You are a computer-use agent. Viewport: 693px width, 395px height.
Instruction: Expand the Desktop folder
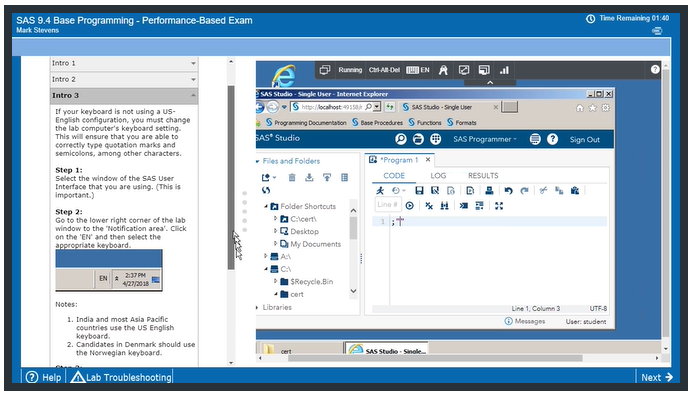275,231
